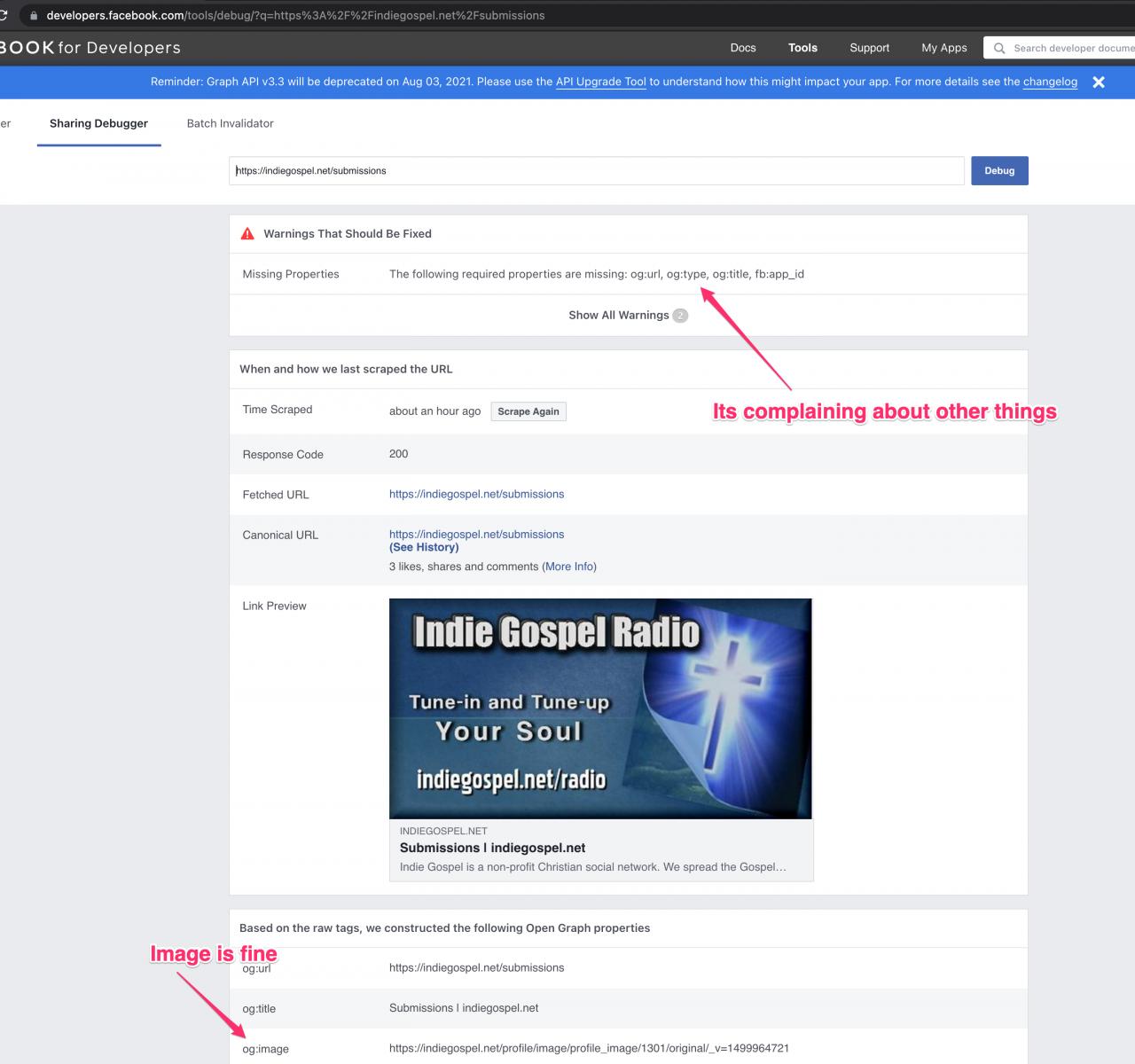Viewport: 1135px width, 1064px height.
Task: Expand Show All Warnings
Action: pos(618,316)
